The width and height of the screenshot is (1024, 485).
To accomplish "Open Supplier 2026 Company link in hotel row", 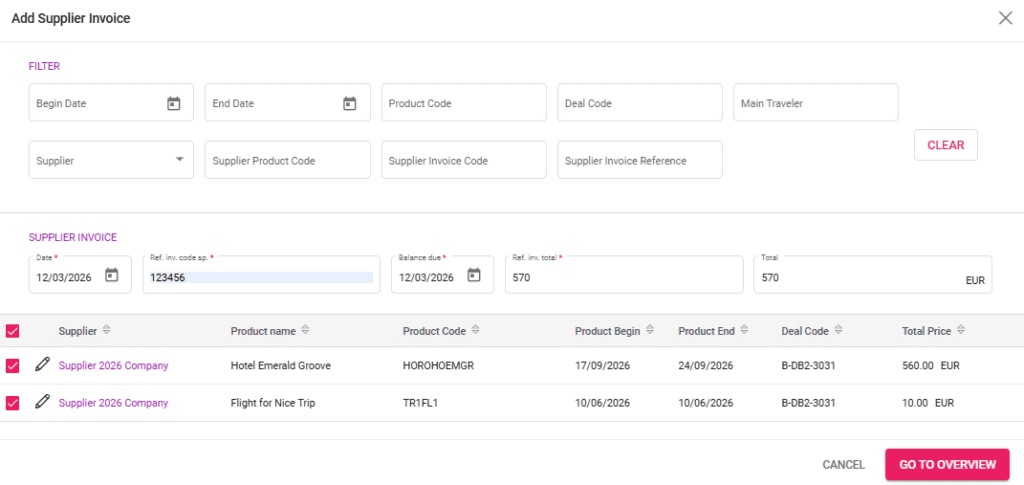I will click(x=113, y=366).
